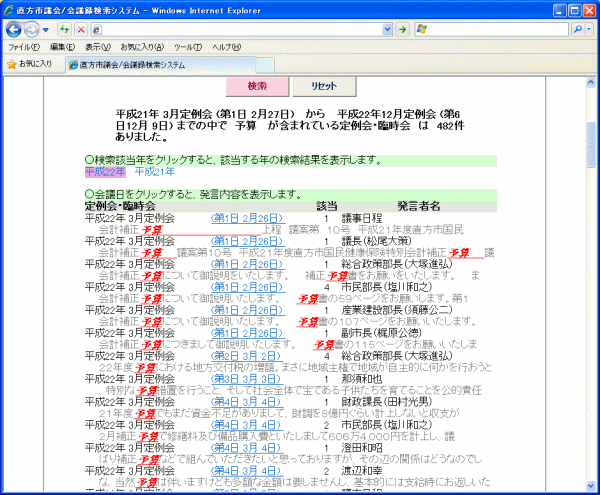Open 第1日 2月26日 link for 総合政策部長 row
Image resolution: width=600 pixels, height=495 pixels.
(248, 264)
